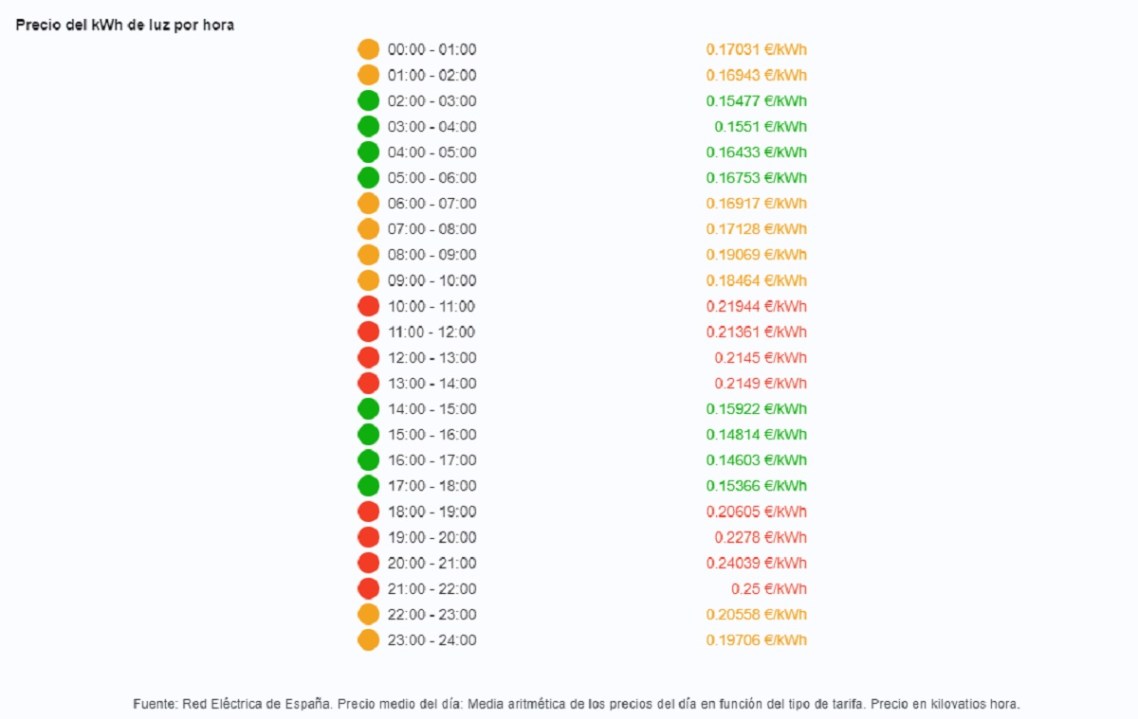Click the green dot beside 05:00 - 06:00
1138x719 pixels.
[368, 178]
